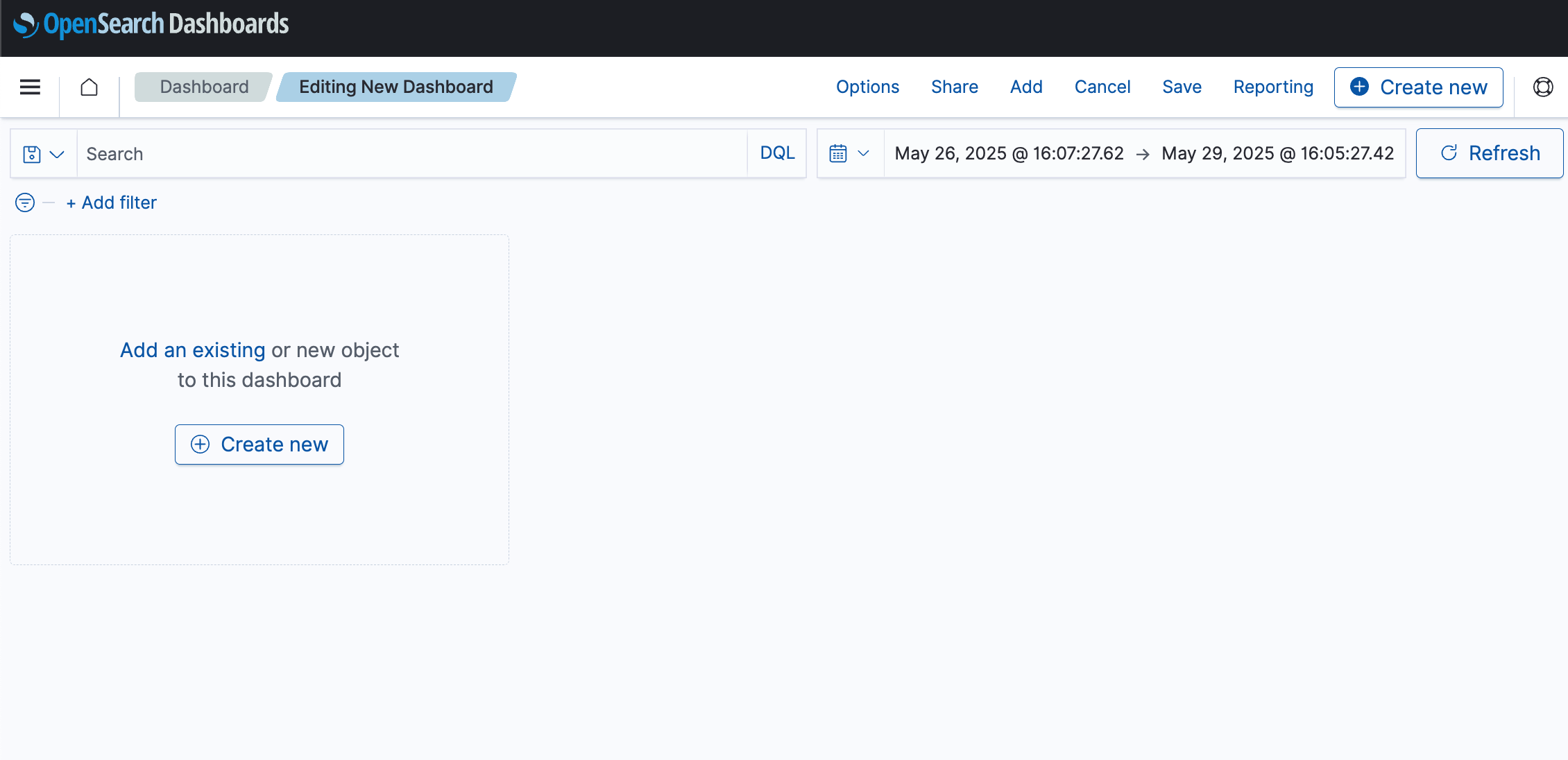Image resolution: width=1568 pixels, height=760 pixels.
Task: Open the Options menu item
Action: click(x=867, y=87)
